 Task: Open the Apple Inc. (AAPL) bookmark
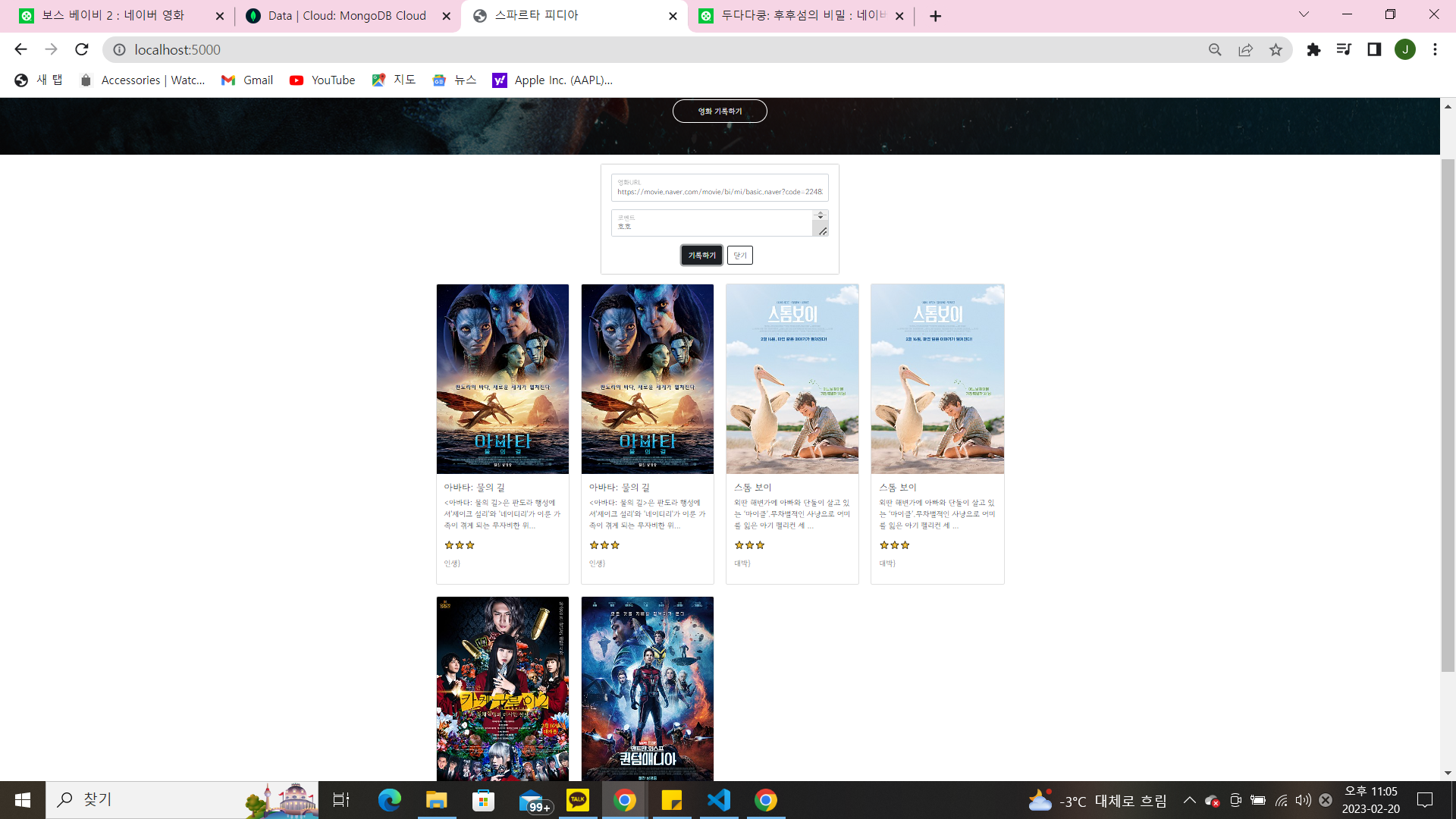[553, 80]
